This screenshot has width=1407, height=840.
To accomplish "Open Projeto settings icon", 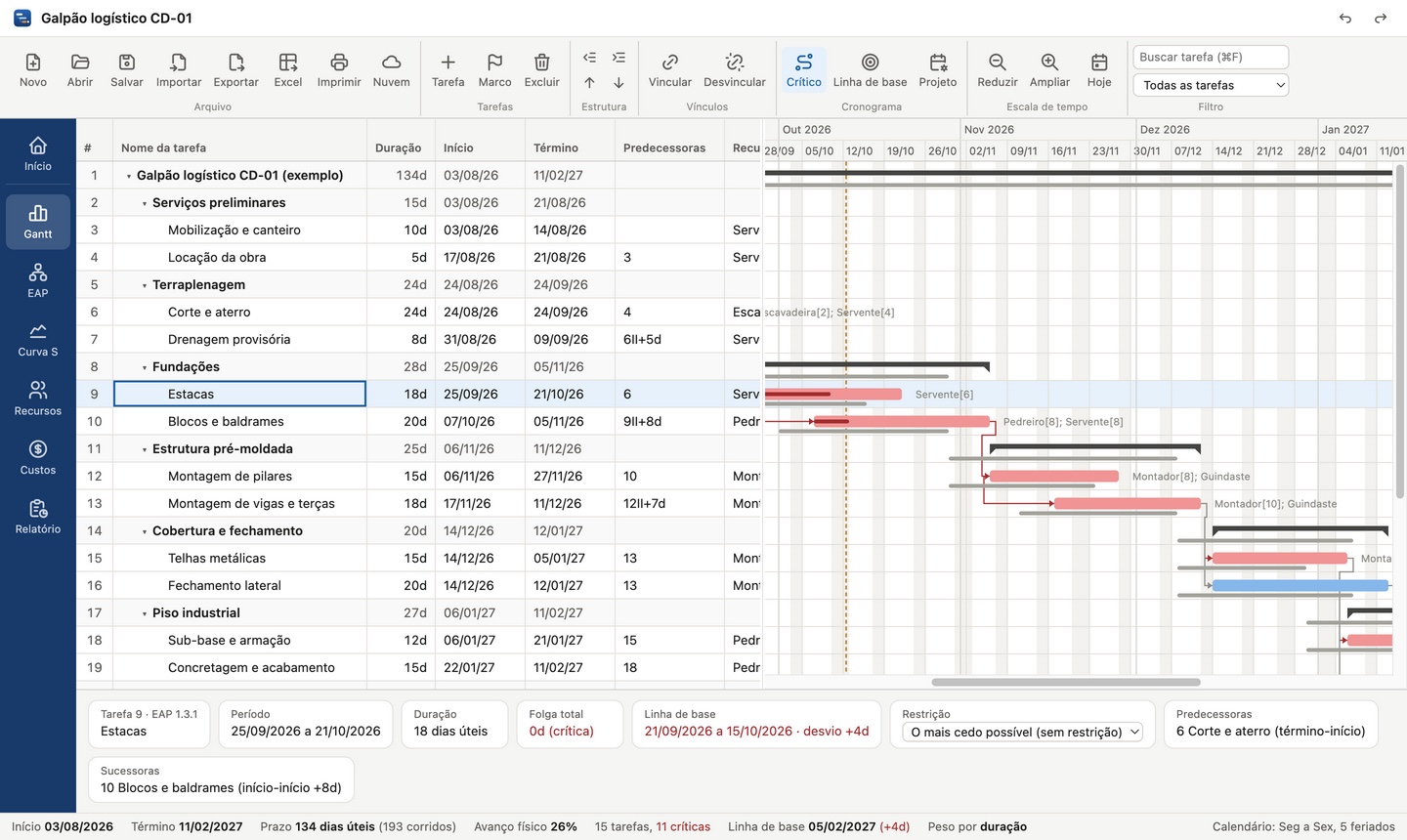I will click(938, 70).
